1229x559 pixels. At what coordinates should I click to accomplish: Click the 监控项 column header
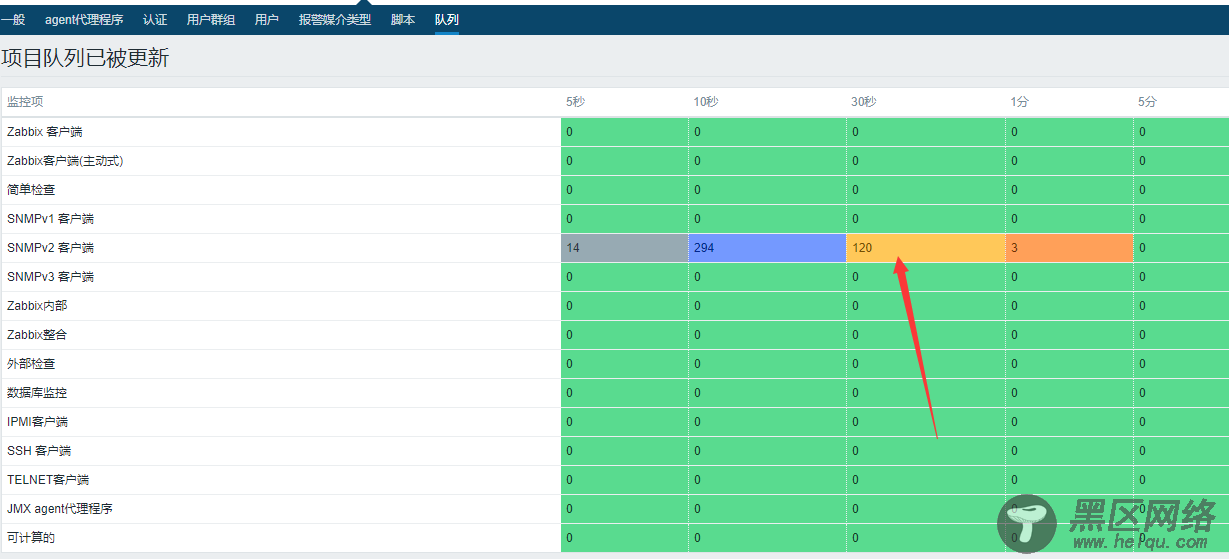coord(25,102)
